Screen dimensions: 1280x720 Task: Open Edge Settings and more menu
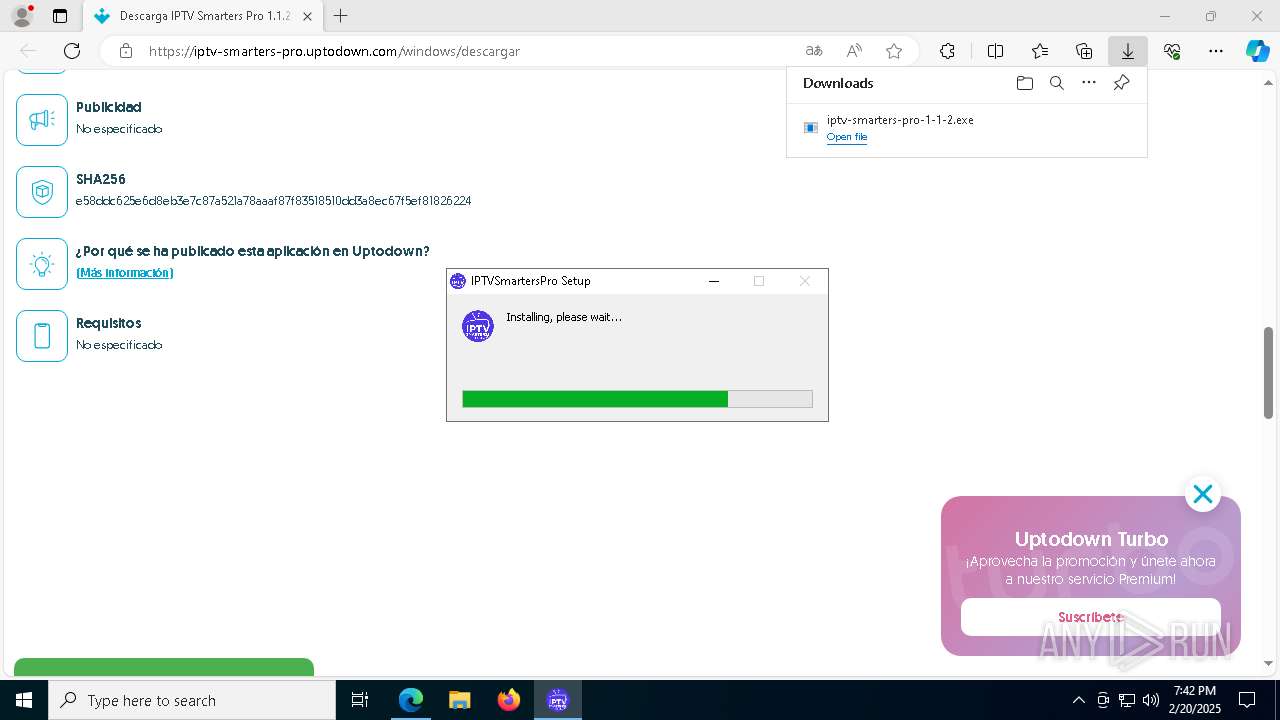pos(1216,51)
